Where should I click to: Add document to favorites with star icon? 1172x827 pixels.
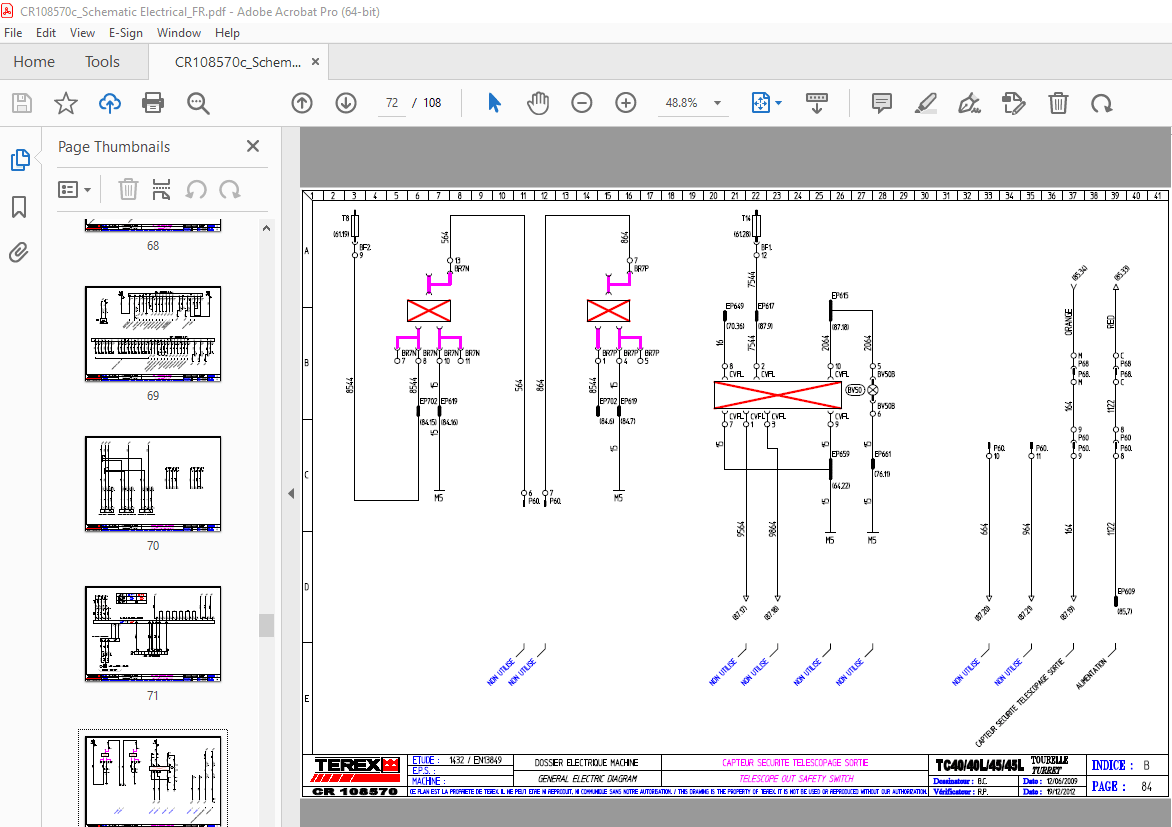tap(65, 102)
